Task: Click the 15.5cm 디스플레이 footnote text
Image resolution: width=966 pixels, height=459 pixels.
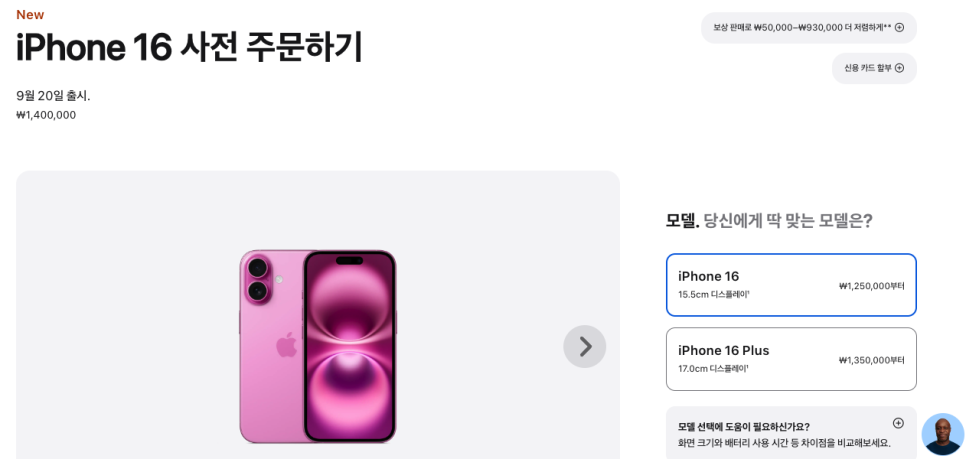Action: [713, 294]
